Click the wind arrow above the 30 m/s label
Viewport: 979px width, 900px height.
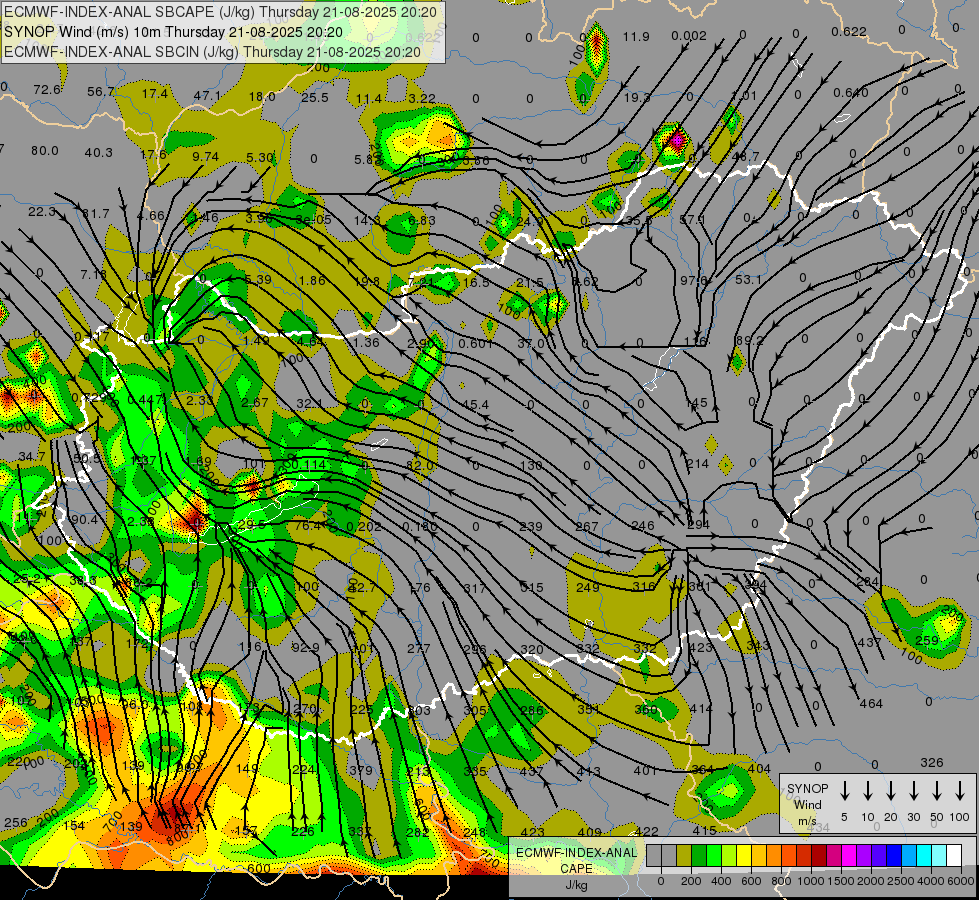[913, 791]
